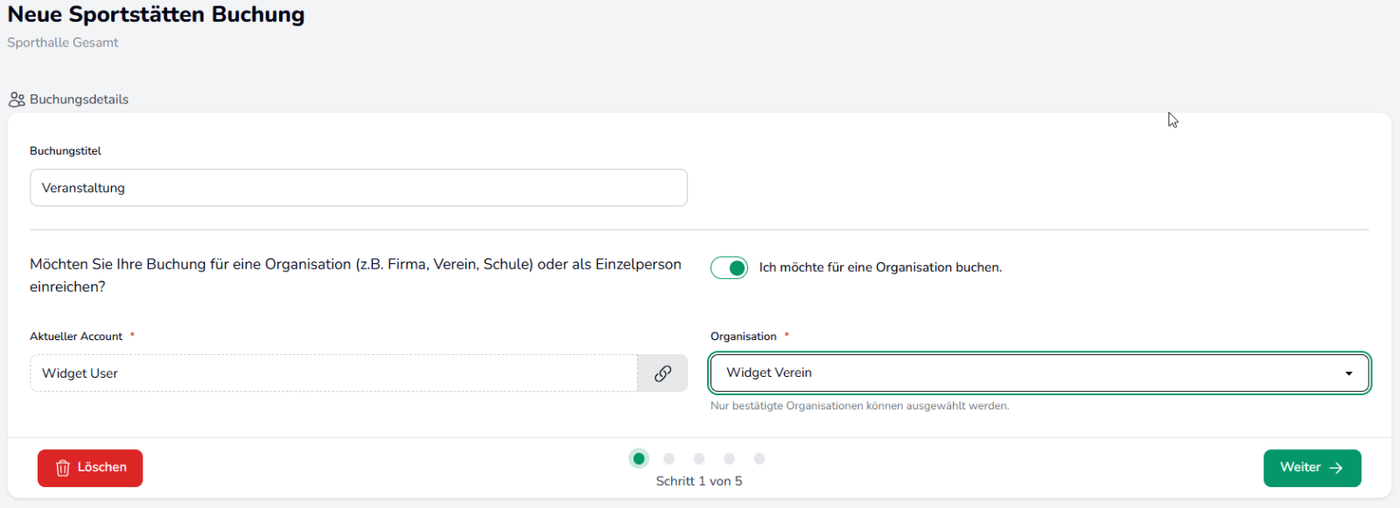Click the link icon beside Widget User
1400x508 pixels.
pos(662,373)
